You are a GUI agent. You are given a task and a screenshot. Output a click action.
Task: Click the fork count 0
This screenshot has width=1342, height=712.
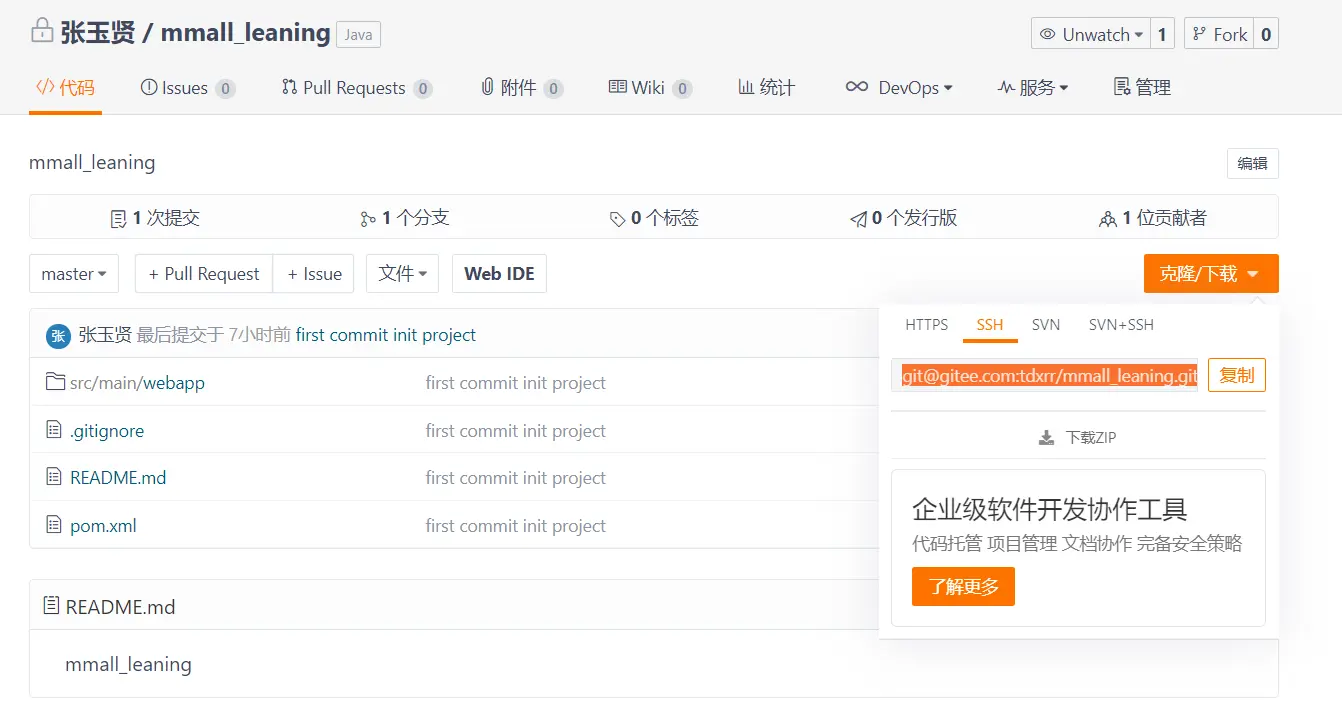tap(1266, 34)
